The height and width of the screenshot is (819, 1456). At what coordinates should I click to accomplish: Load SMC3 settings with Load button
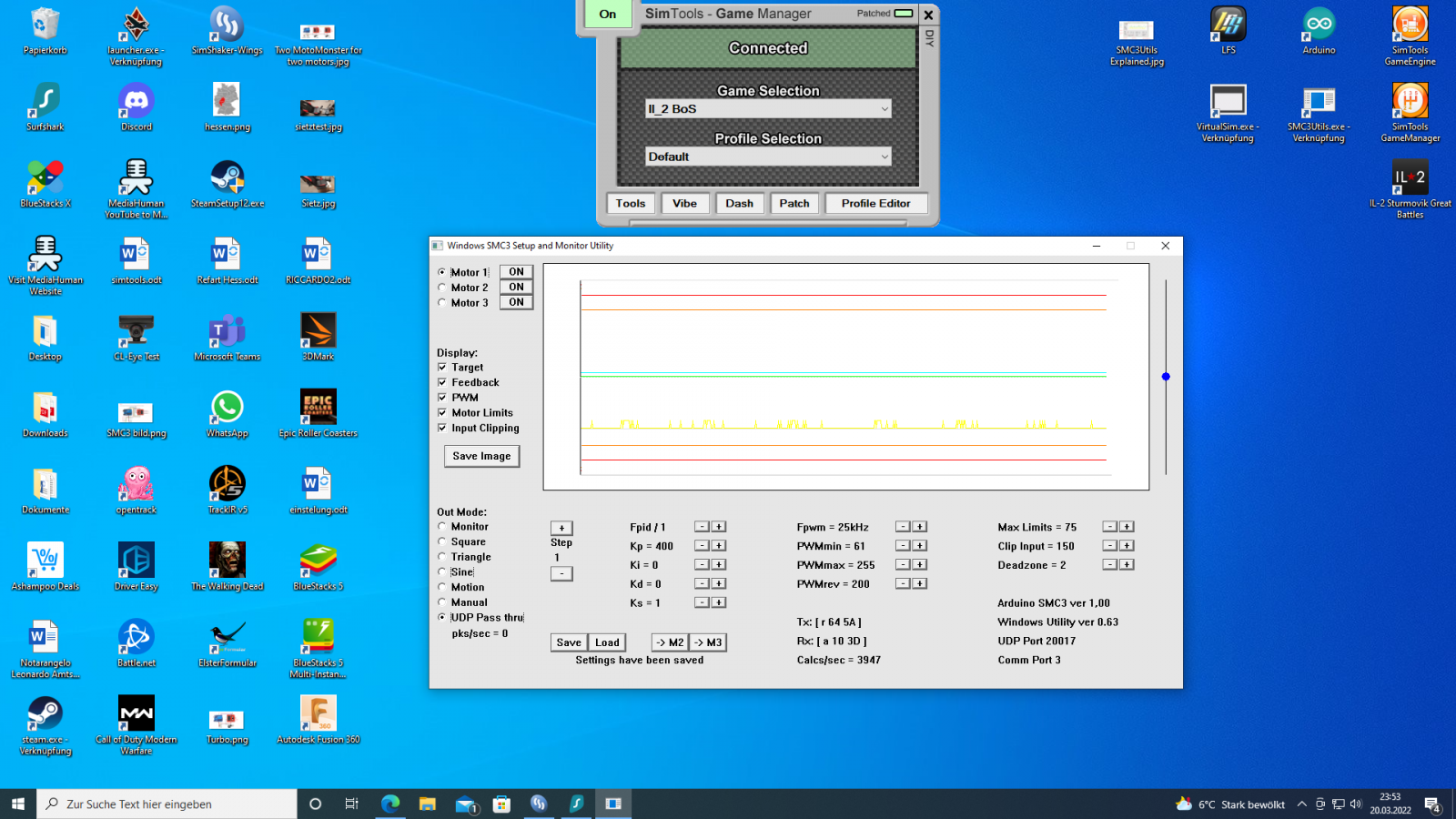(607, 642)
